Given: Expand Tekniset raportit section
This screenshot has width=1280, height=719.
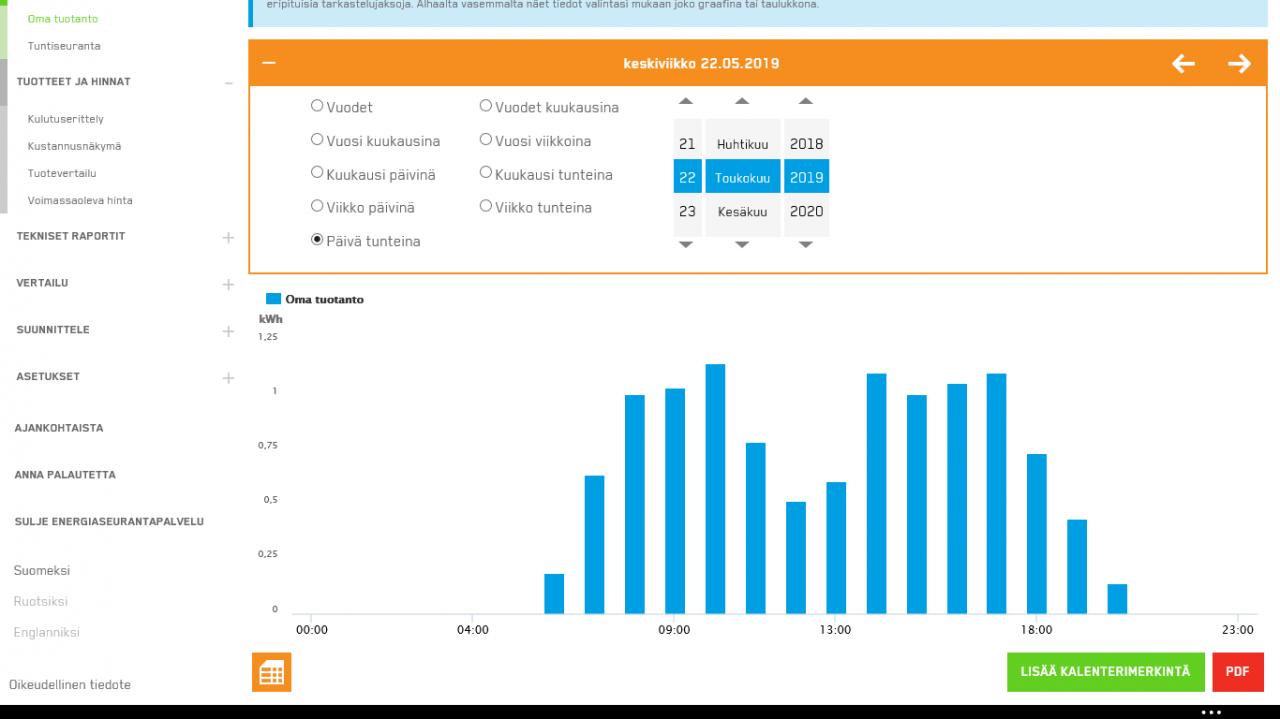Looking at the screenshot, I should (x=228, y=237).
